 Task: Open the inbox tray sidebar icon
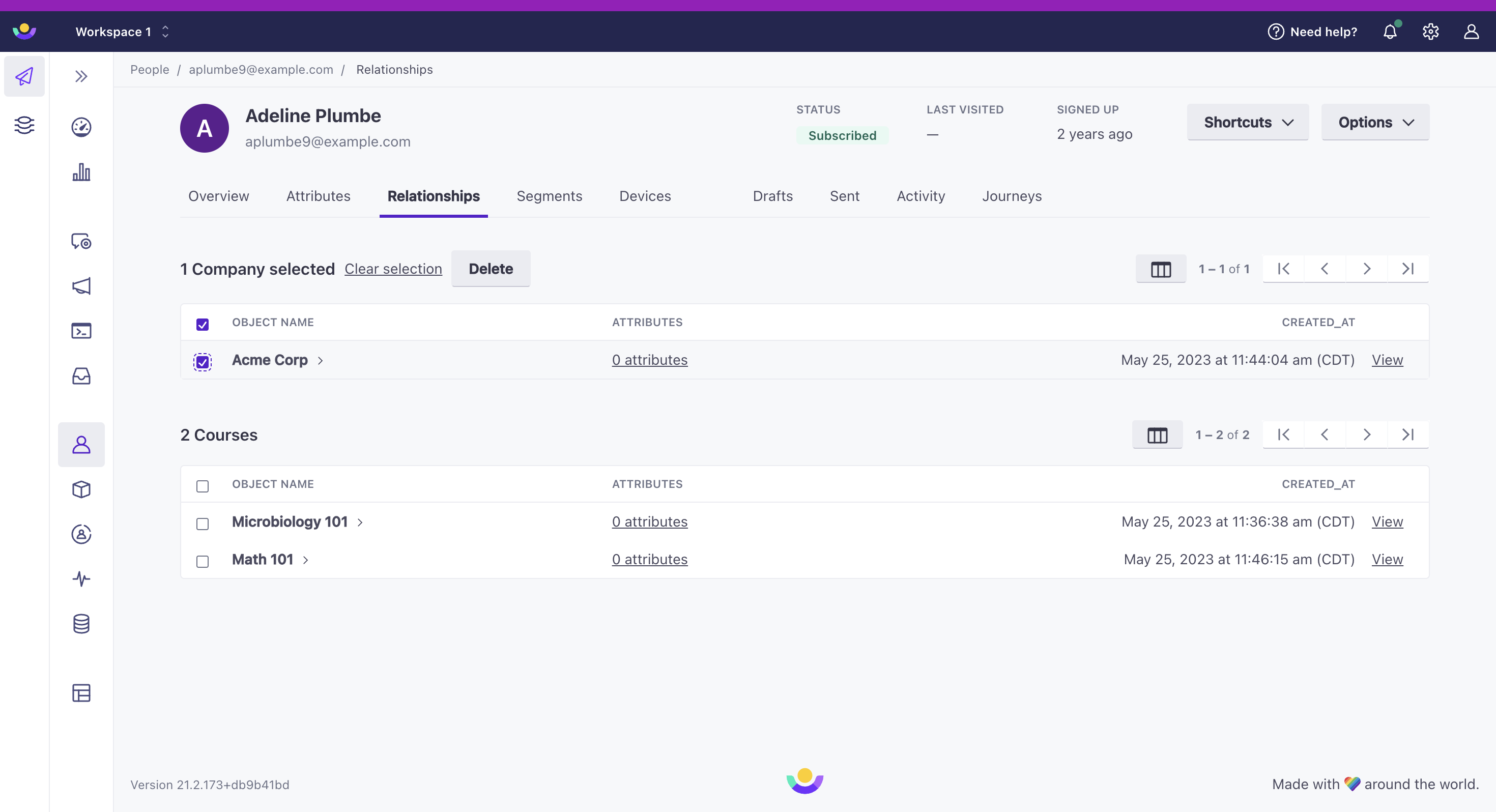[81, 376]
